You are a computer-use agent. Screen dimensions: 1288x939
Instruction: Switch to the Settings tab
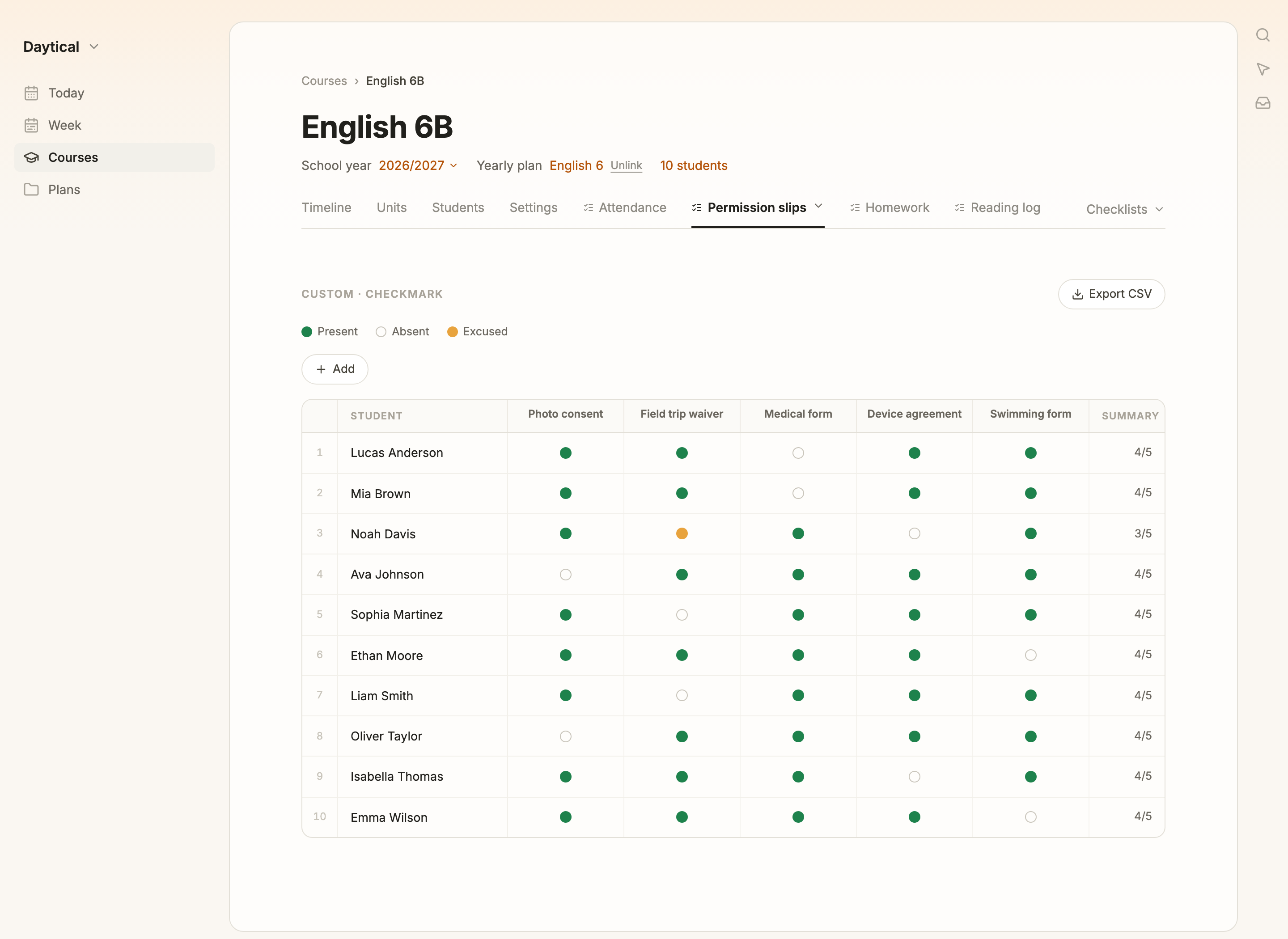(x=533, y=208)
